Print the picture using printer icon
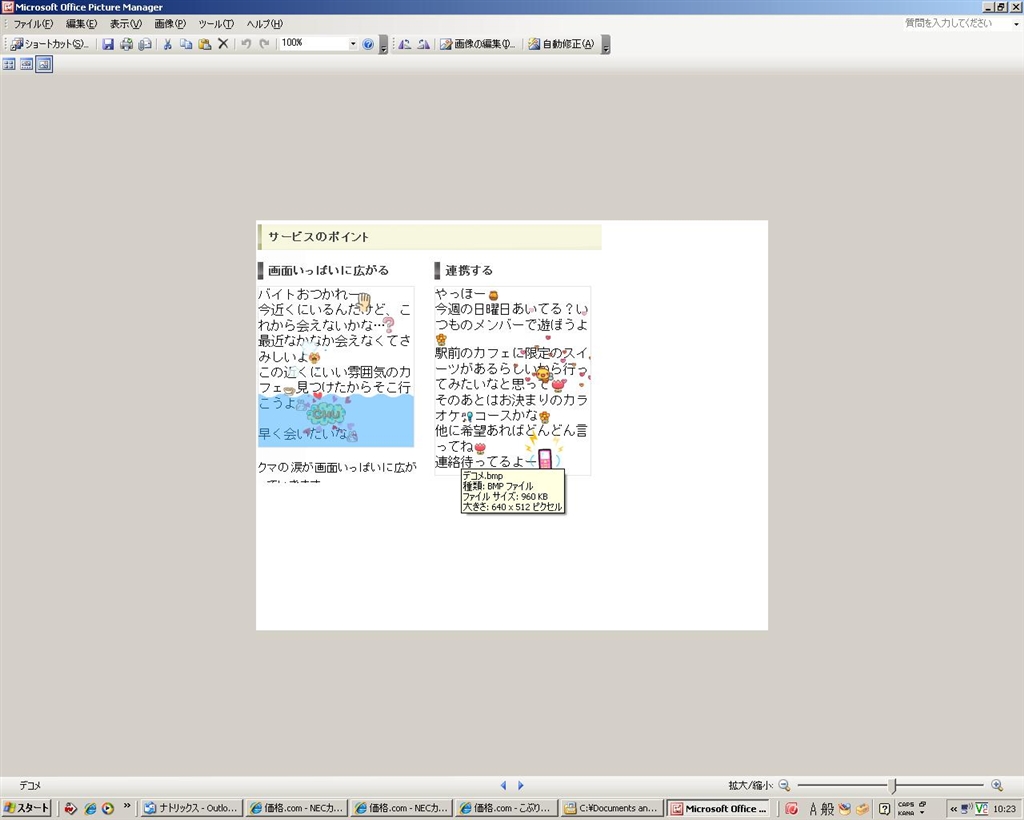The height and width of the screenshot is (820, 1024). tap(127, 44)
